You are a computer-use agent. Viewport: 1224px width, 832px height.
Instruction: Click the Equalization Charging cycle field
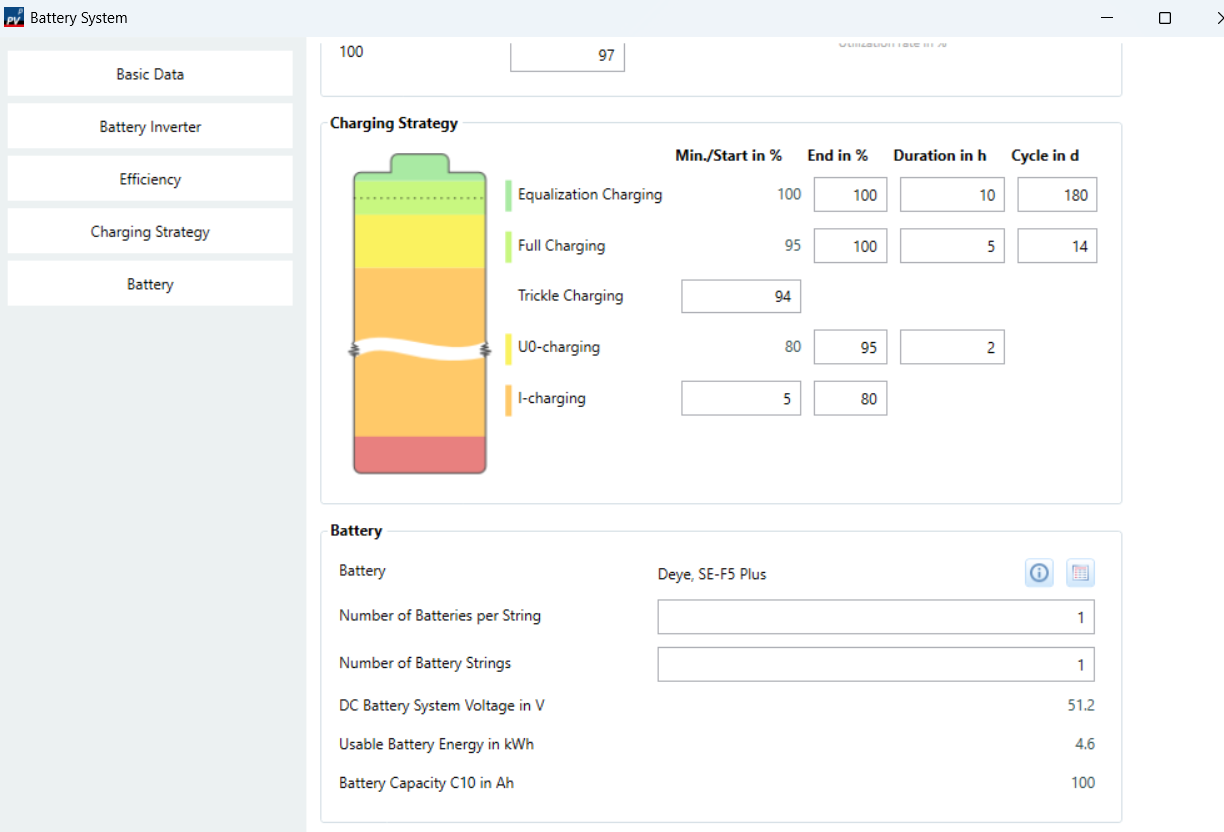coord(1057,195)
